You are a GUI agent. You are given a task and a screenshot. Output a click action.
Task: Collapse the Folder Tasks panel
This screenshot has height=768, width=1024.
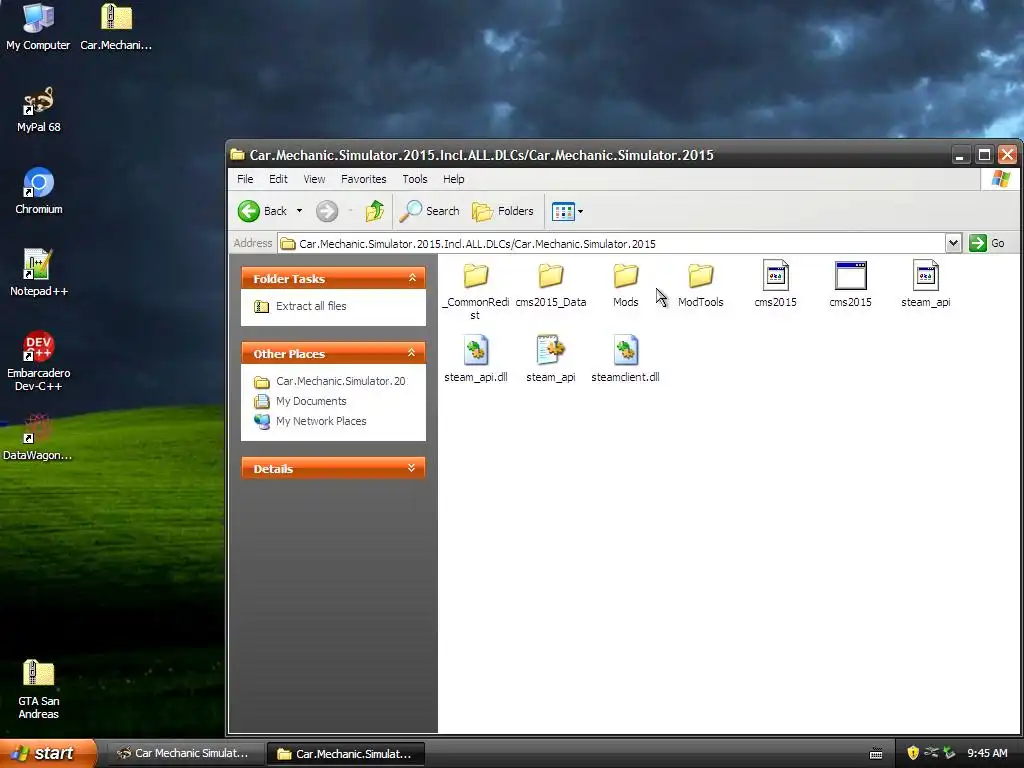coord(412,278)
